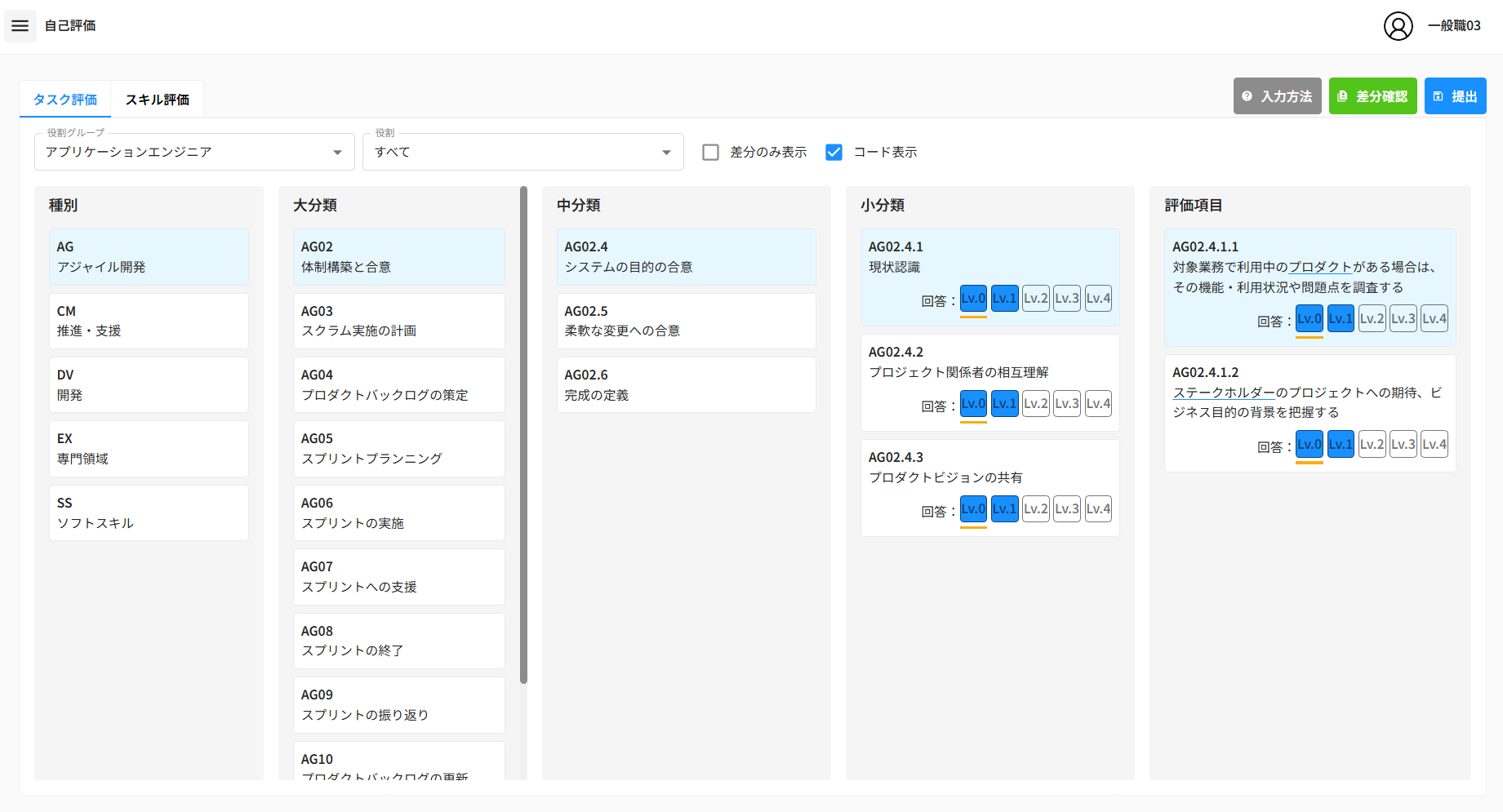Image resolution: width=1503 pixels, height=812 pixels.
Task: Select AG02.5 柔軟な変更への合意
Action: 686,321
